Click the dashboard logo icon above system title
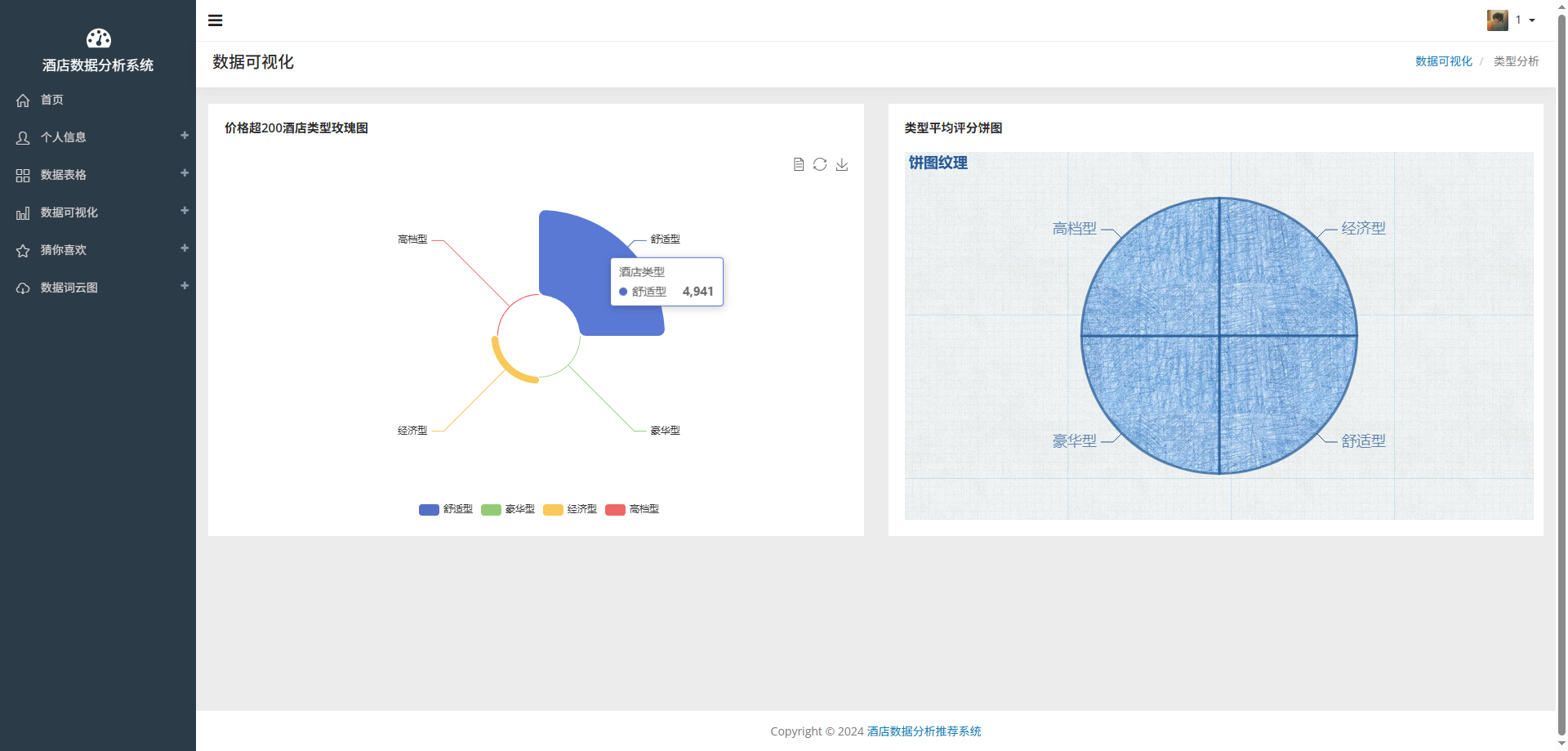Viewport: 1568px width, 751px height. 98,38
